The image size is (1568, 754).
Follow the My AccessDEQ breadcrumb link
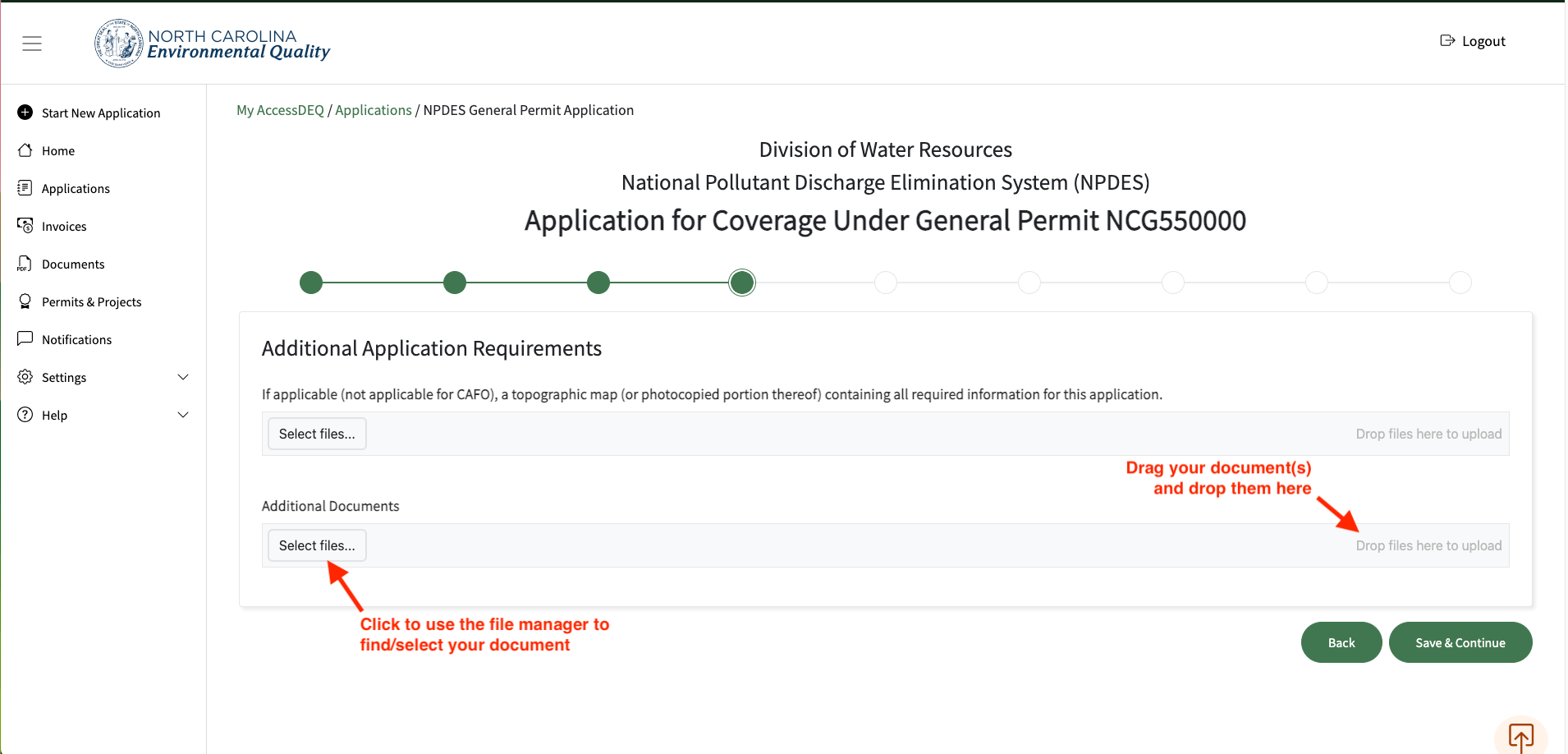click(x=280, y=110)
